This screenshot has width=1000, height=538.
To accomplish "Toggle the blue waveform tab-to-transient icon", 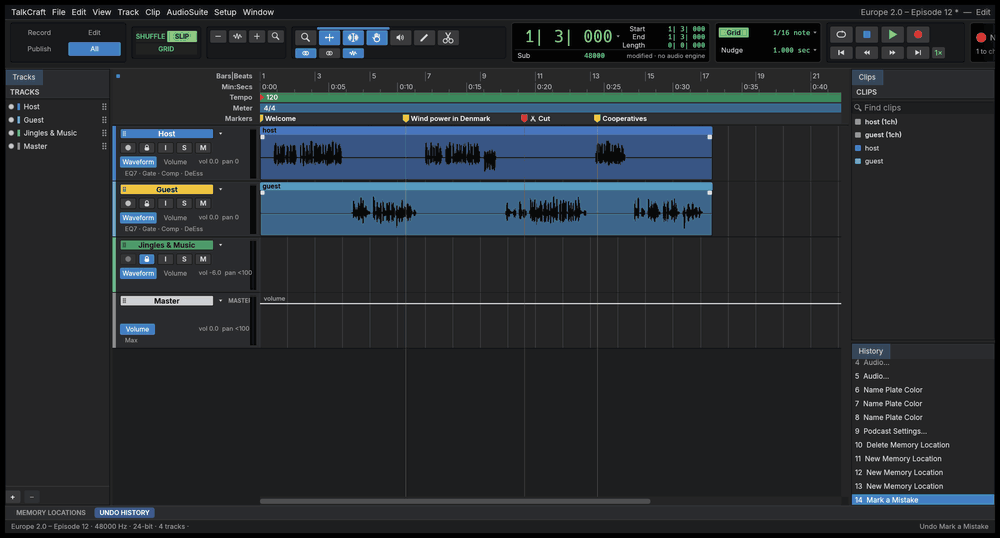I will click(x=353, y=53).
